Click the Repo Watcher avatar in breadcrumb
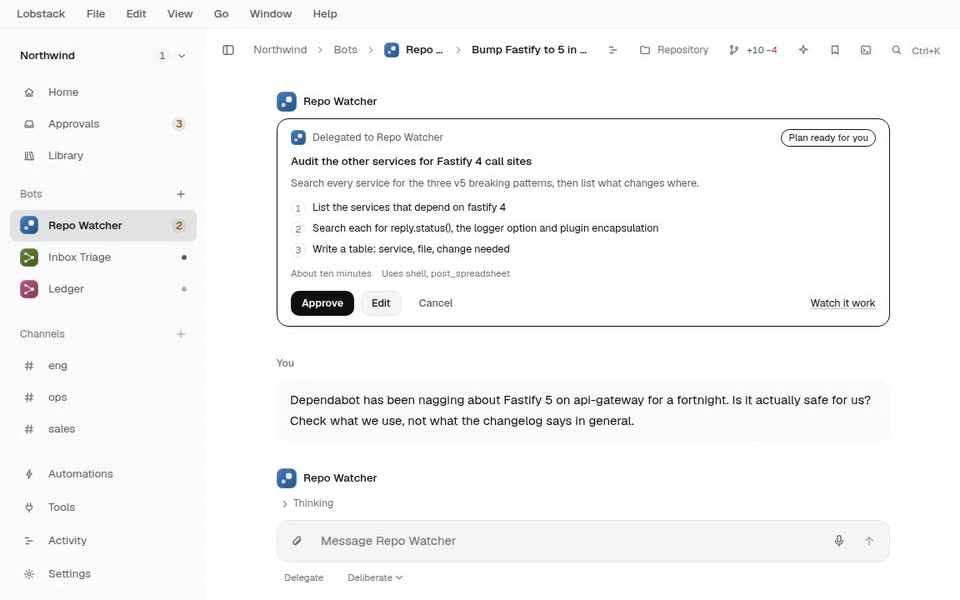This screenshot has width=960, height=600. point(392,50)
